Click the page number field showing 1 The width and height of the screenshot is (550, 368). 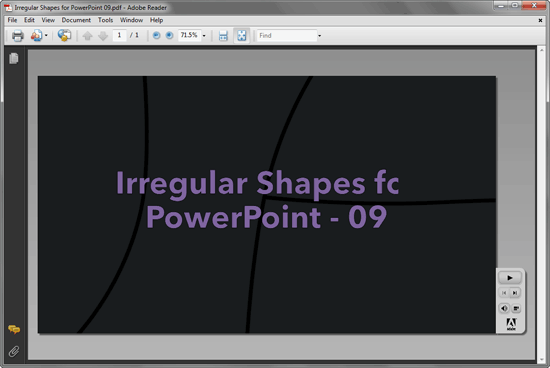pos(119,35)
